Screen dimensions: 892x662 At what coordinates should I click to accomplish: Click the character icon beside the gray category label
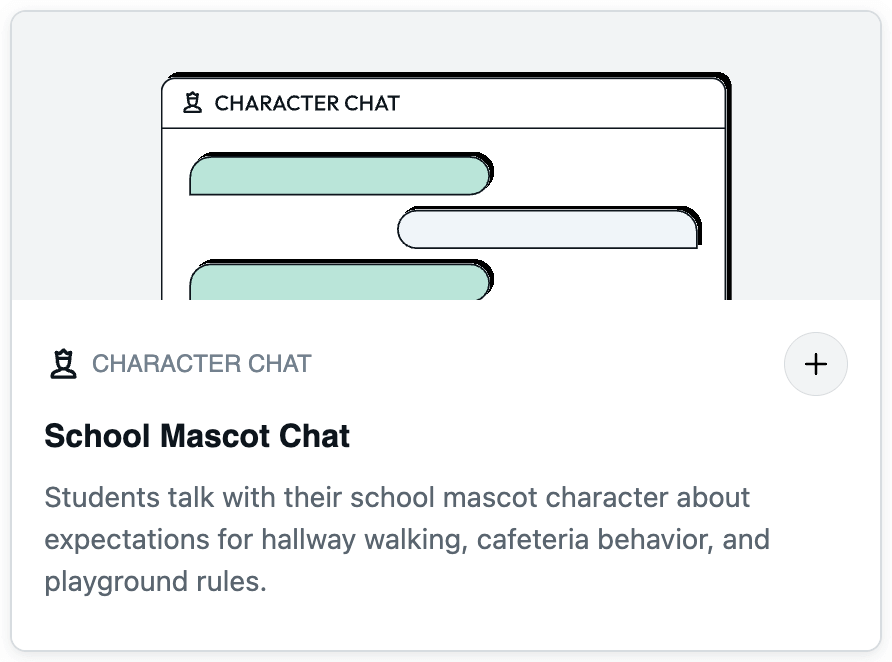pos(63,364)
